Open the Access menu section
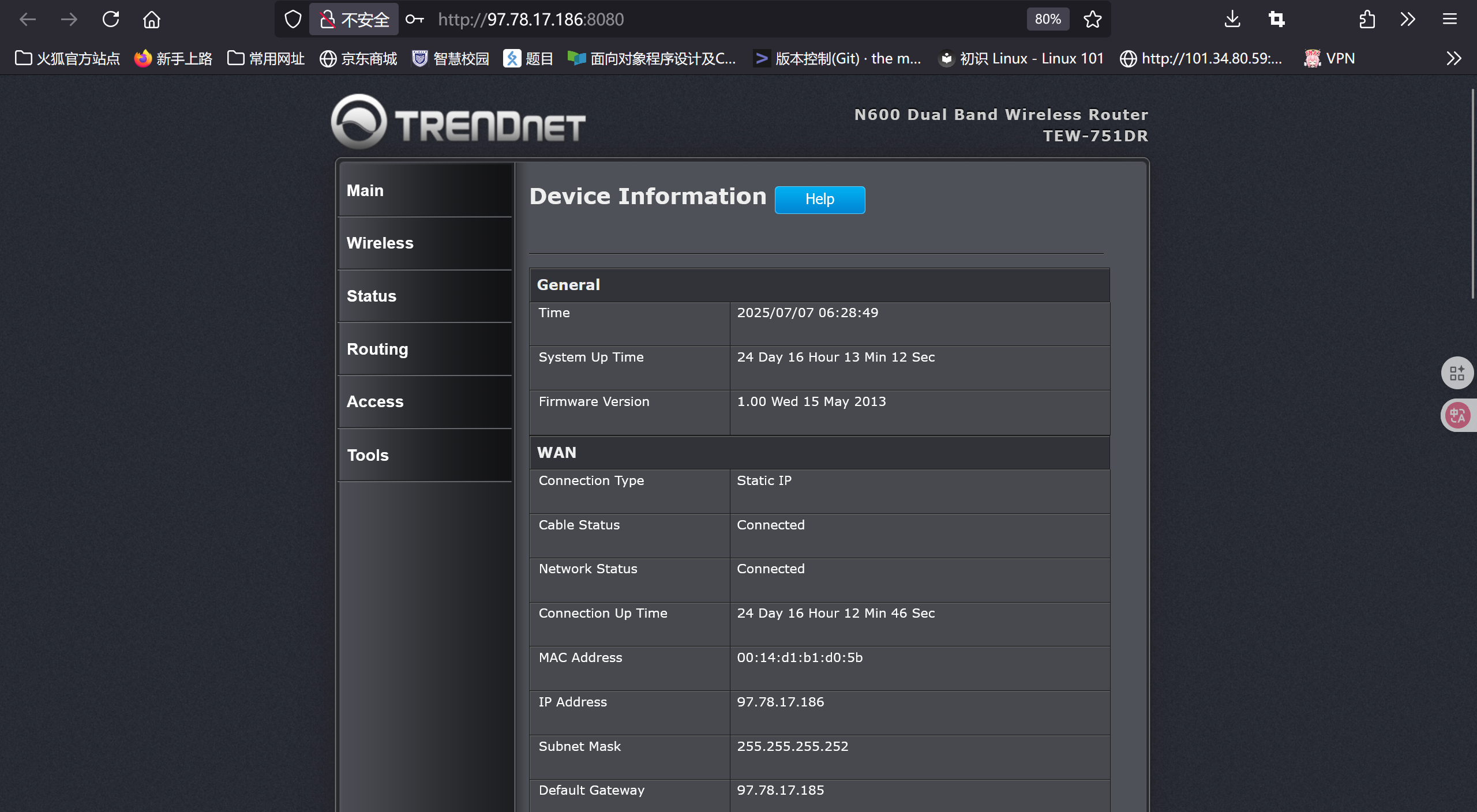The height and width of the screenshot is (812, 1477). [x=426, y=402]
